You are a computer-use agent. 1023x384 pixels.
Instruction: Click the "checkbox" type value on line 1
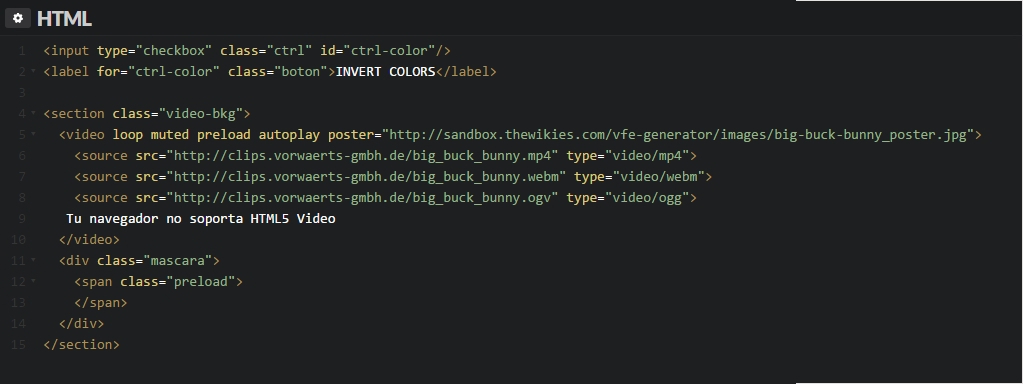174,51
